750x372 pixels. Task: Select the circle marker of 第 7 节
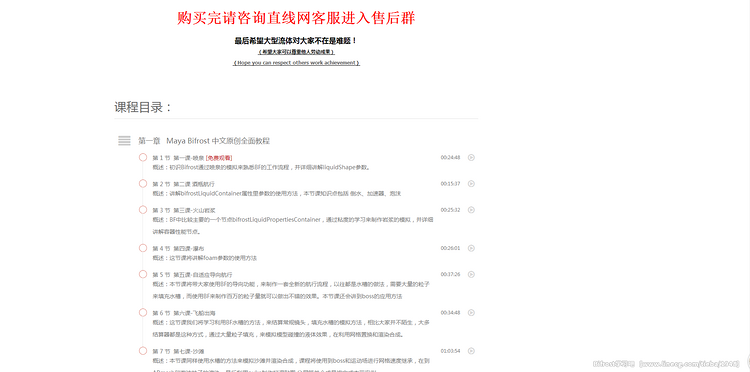[x=143, y=351]
